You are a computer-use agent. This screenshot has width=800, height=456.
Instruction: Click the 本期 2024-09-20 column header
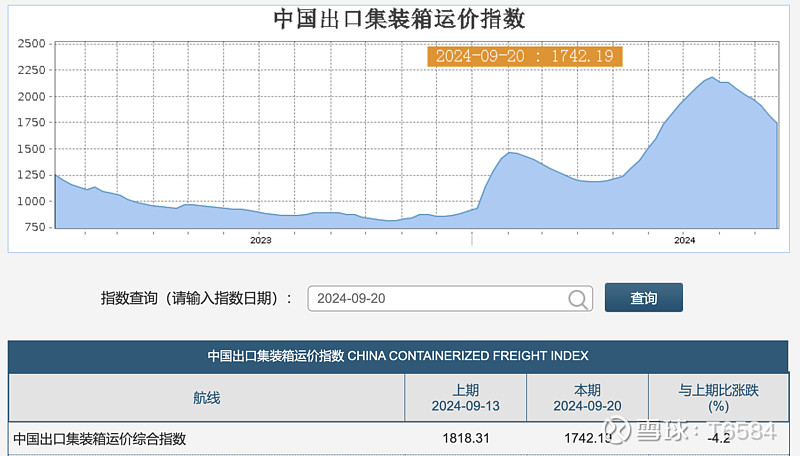pyautogui.click(x=587, y=398)
